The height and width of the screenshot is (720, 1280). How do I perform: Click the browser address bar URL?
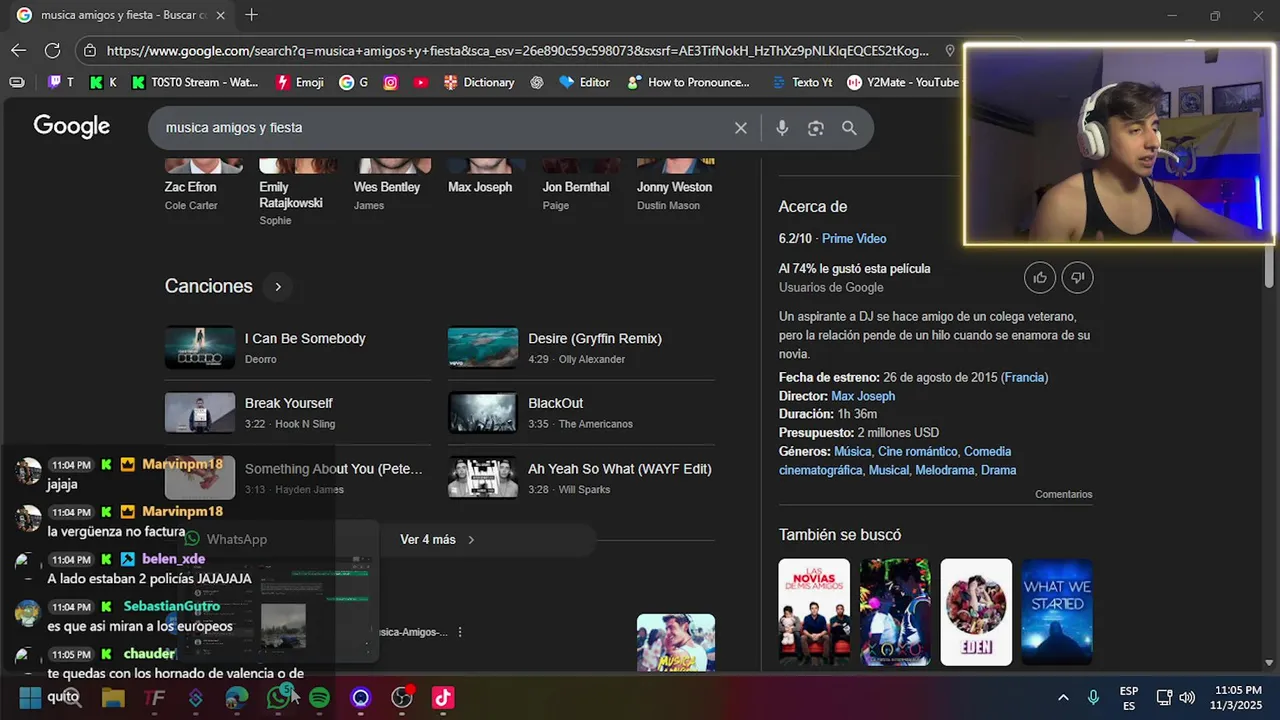coord(517,51)
